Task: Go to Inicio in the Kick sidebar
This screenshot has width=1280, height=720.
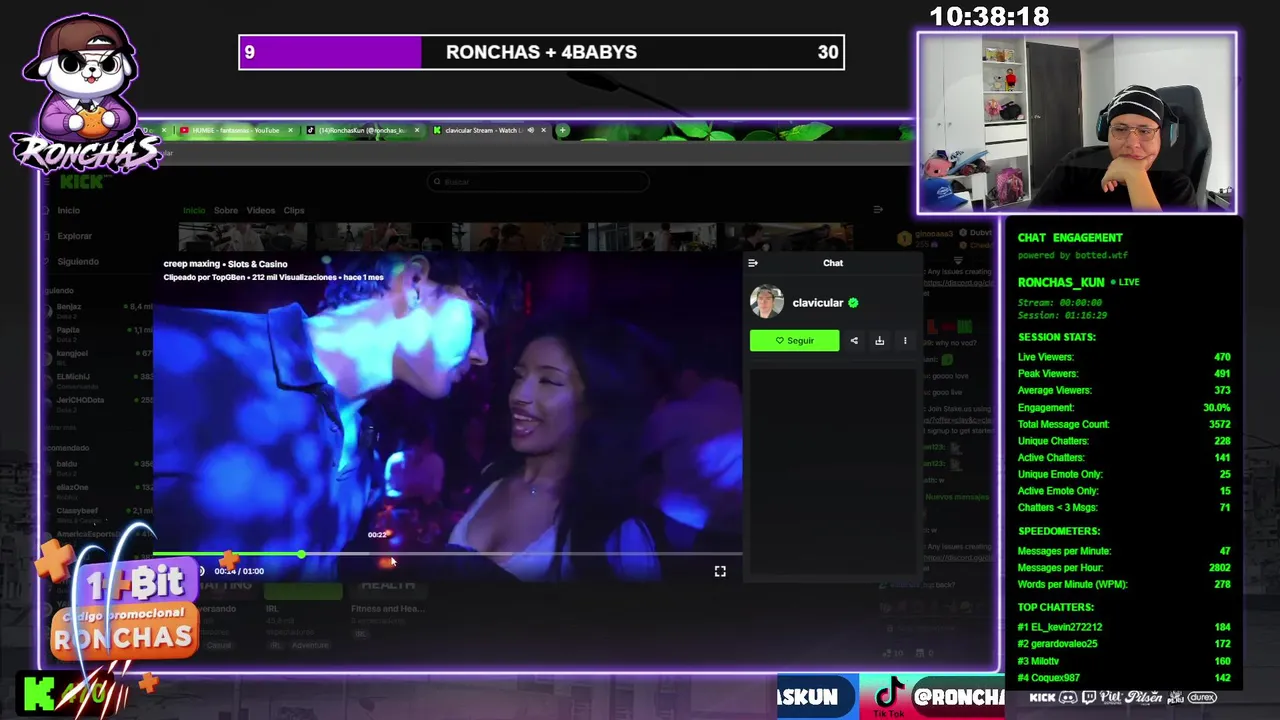Action: click(68, 210)
